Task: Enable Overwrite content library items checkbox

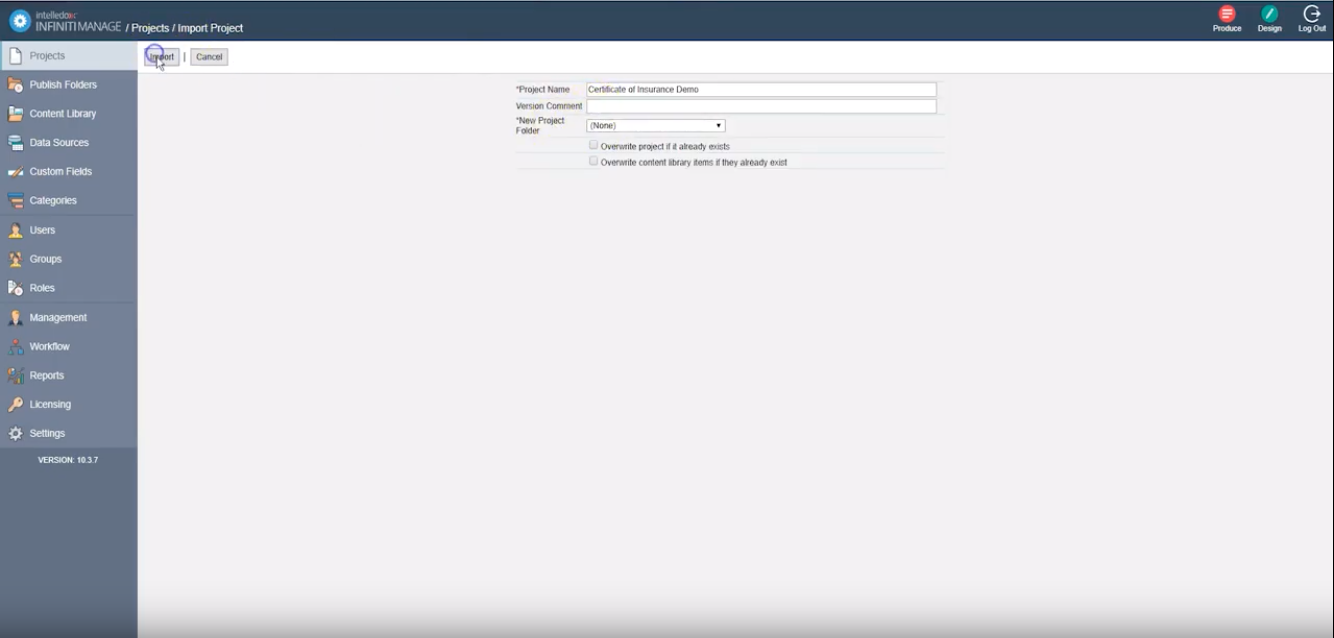Action: coord(594,161)
